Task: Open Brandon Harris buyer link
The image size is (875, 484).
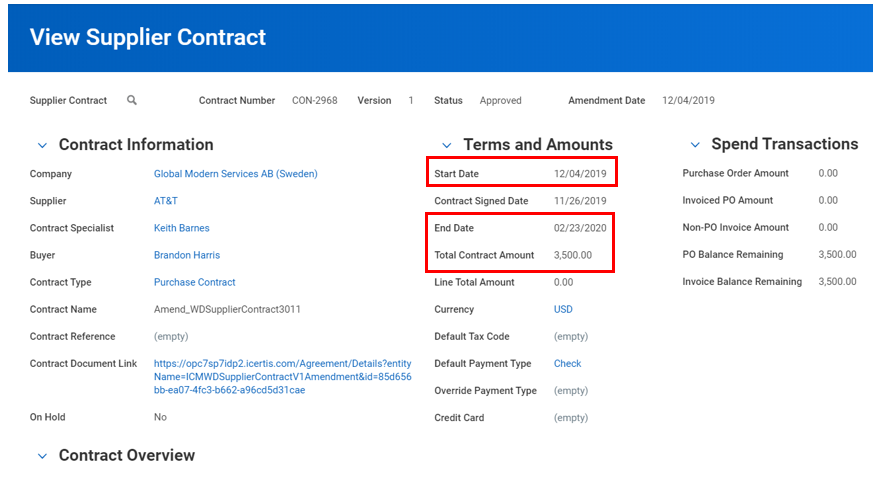Action: 186,255
